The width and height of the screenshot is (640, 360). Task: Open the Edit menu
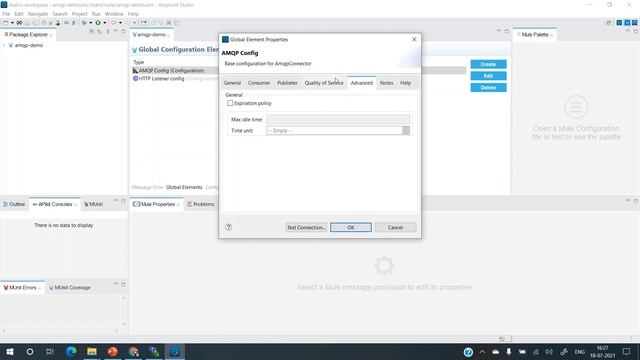pos(19,14)
